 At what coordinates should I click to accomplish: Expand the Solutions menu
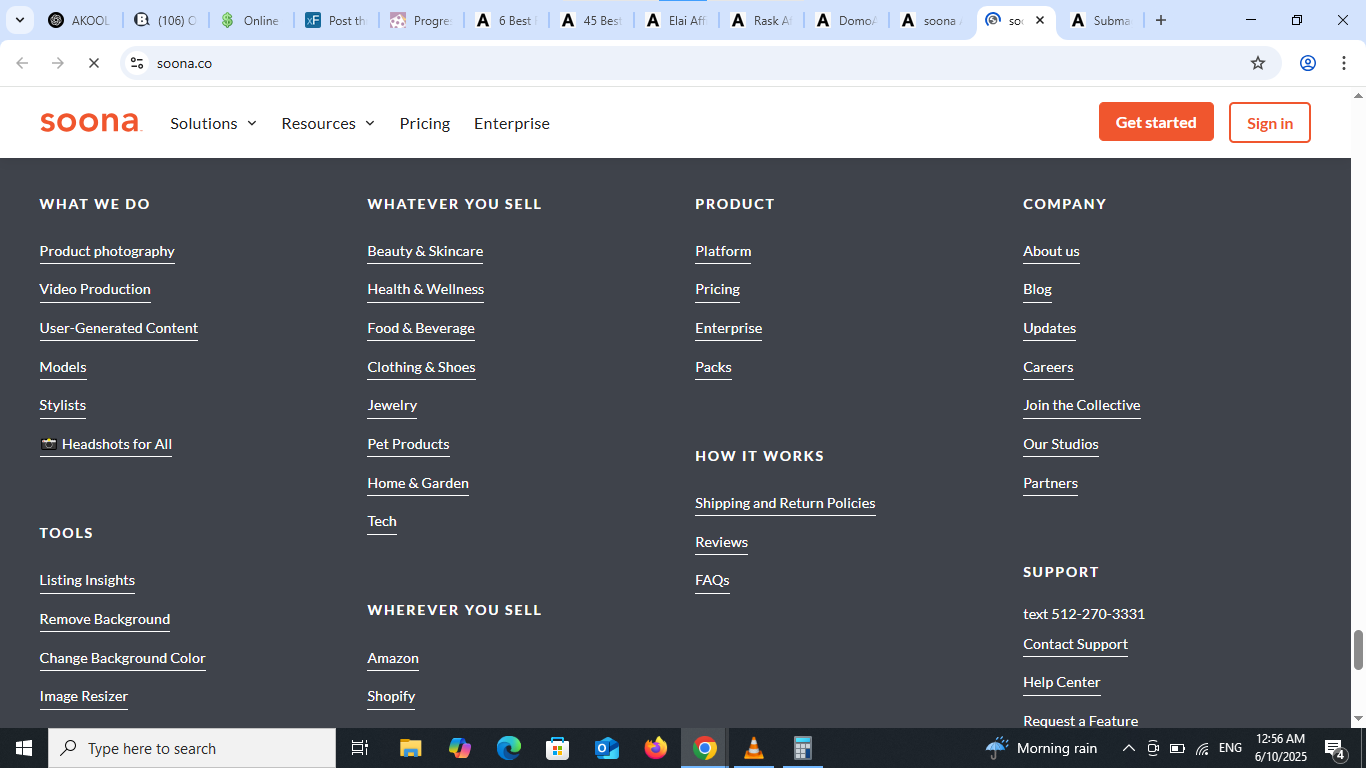(x=213, y=123)
